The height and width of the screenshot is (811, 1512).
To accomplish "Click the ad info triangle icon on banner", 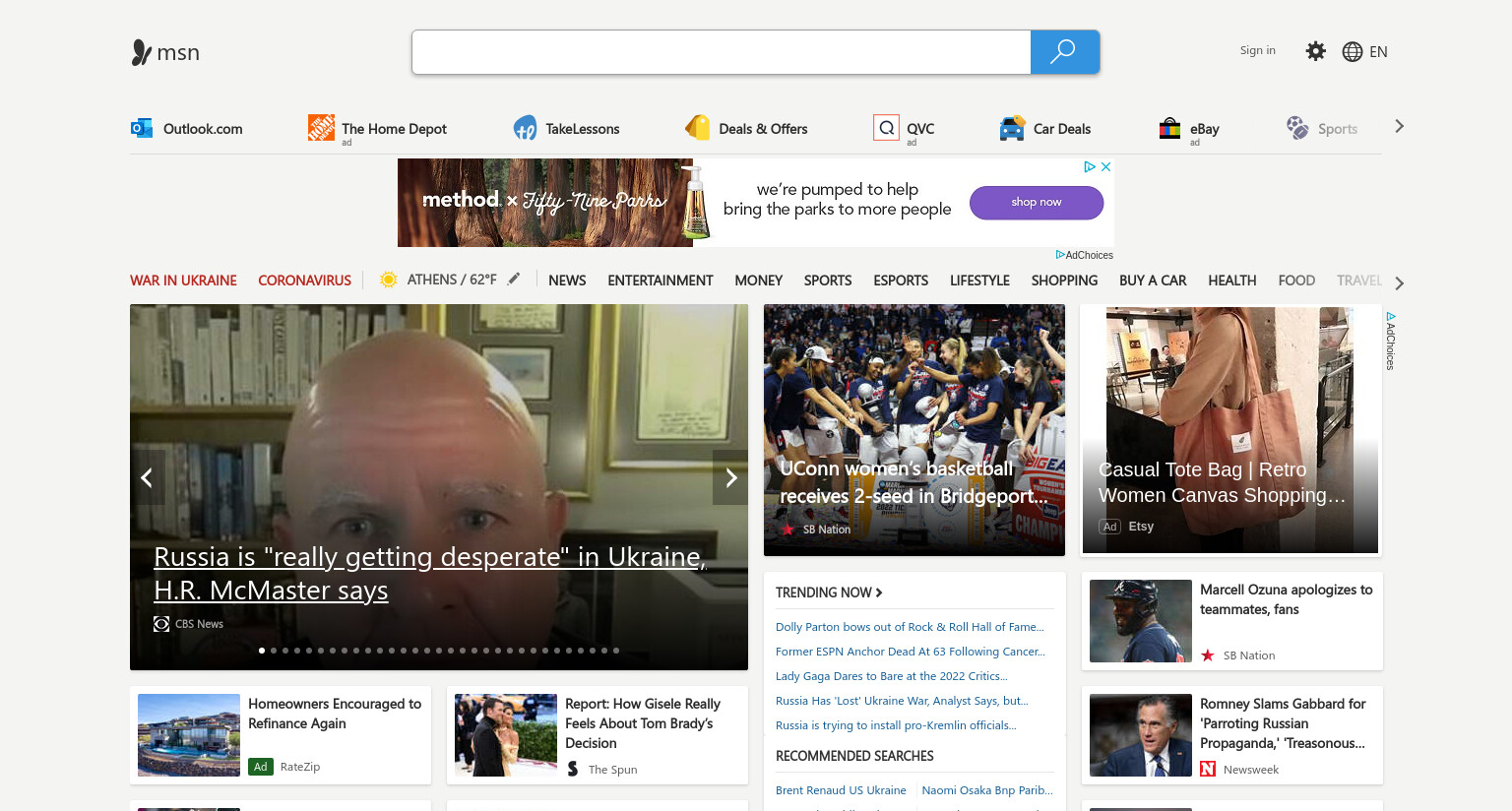I will [x=1090, y=167].
